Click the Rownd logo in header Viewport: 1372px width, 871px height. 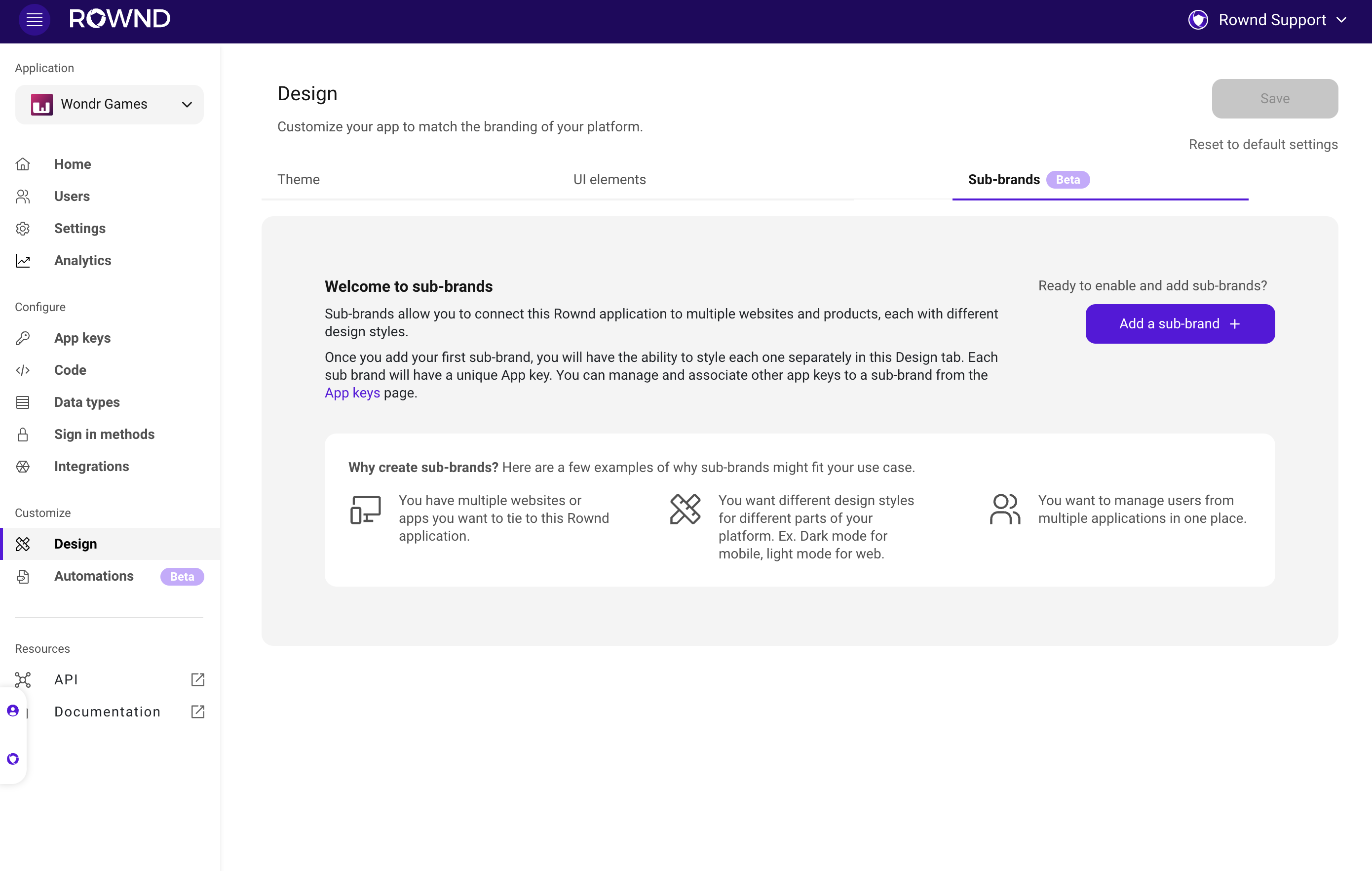click(119, 19)
